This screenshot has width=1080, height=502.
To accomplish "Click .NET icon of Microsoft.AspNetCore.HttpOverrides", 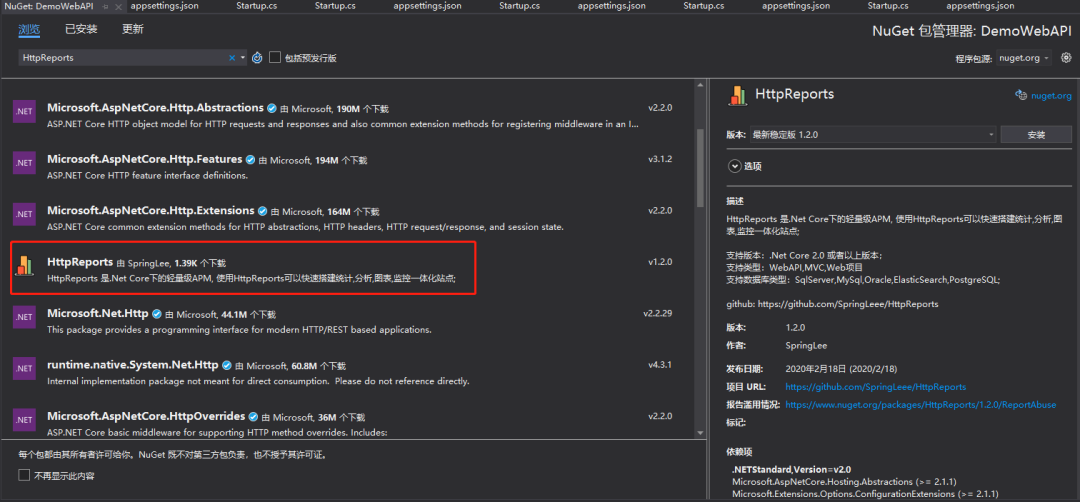I will click(24, 419).
